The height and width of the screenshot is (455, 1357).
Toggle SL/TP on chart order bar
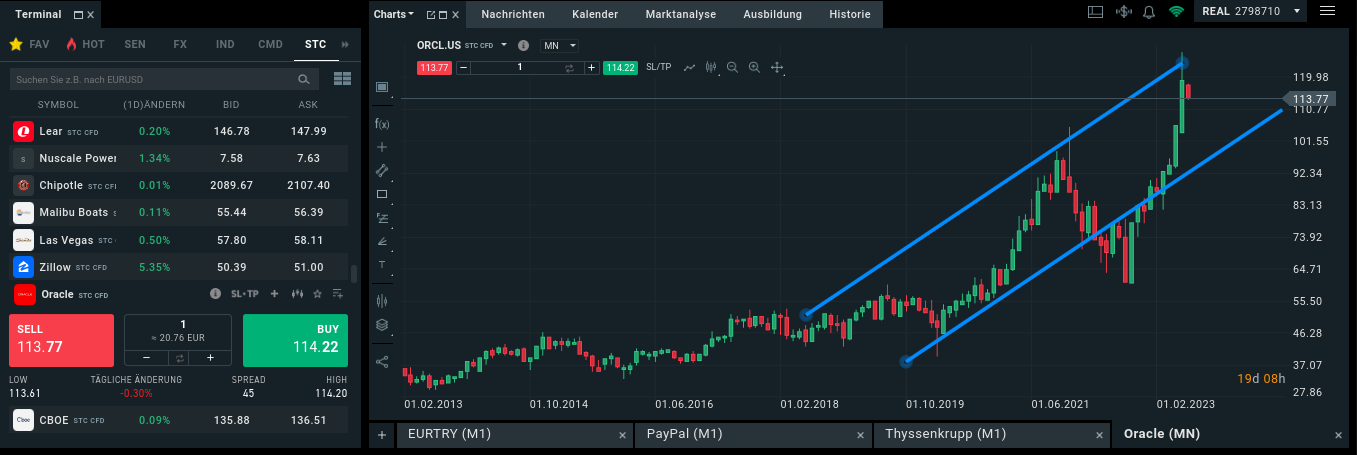(x=659, y=67)
